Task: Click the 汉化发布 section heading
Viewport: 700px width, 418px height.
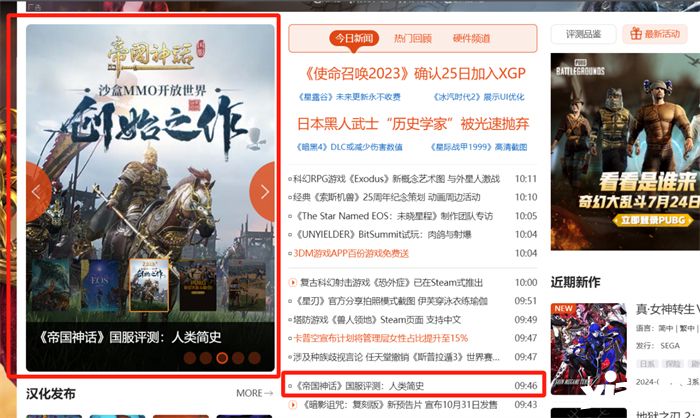Action: [51, 394]
